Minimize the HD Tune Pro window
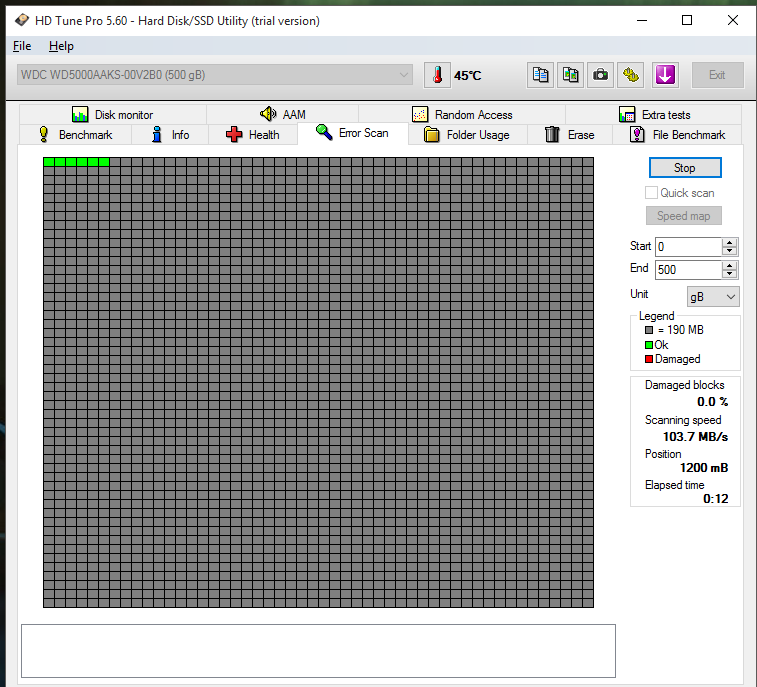Image resolution: width=757 pixels, height=687 pixels. (642, 20)
